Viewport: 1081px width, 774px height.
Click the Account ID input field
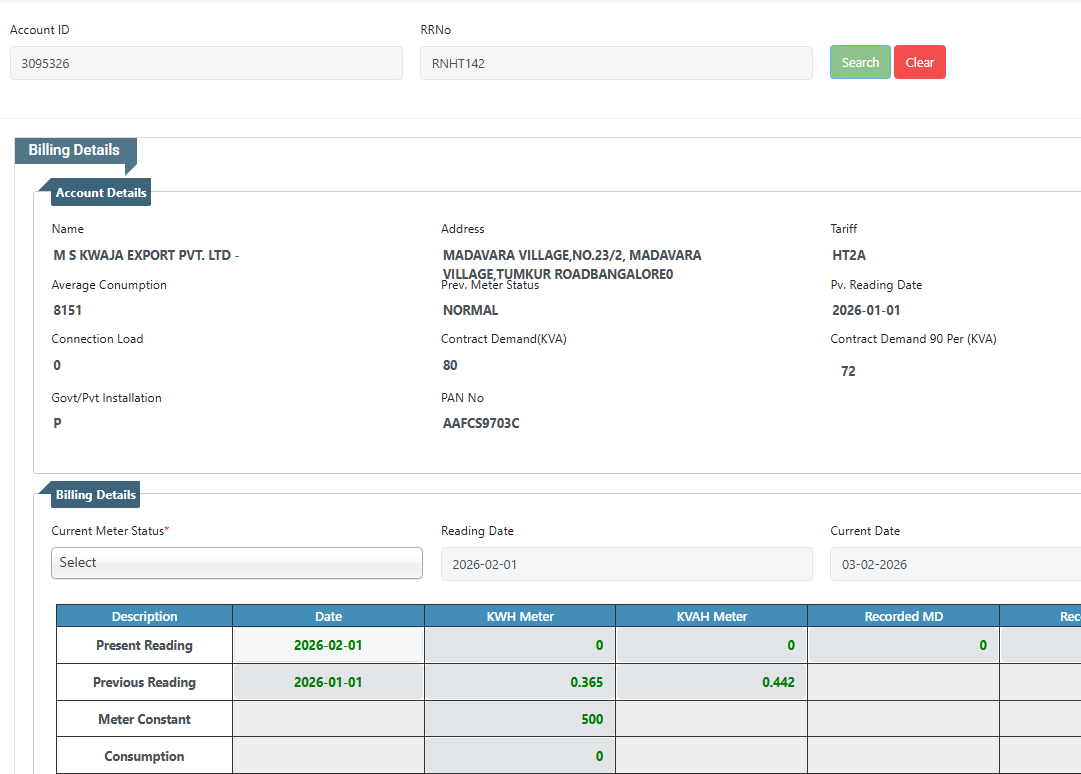tap(206, 63)
